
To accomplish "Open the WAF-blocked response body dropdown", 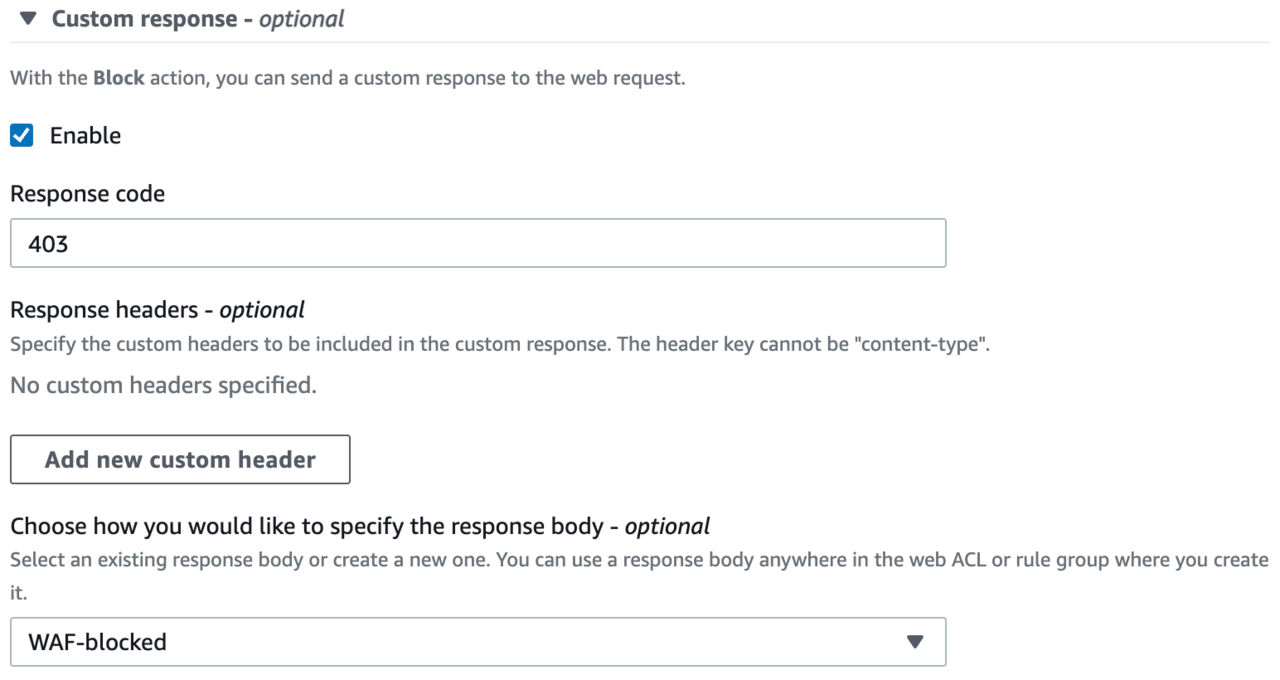I will [x=478, y=642].
